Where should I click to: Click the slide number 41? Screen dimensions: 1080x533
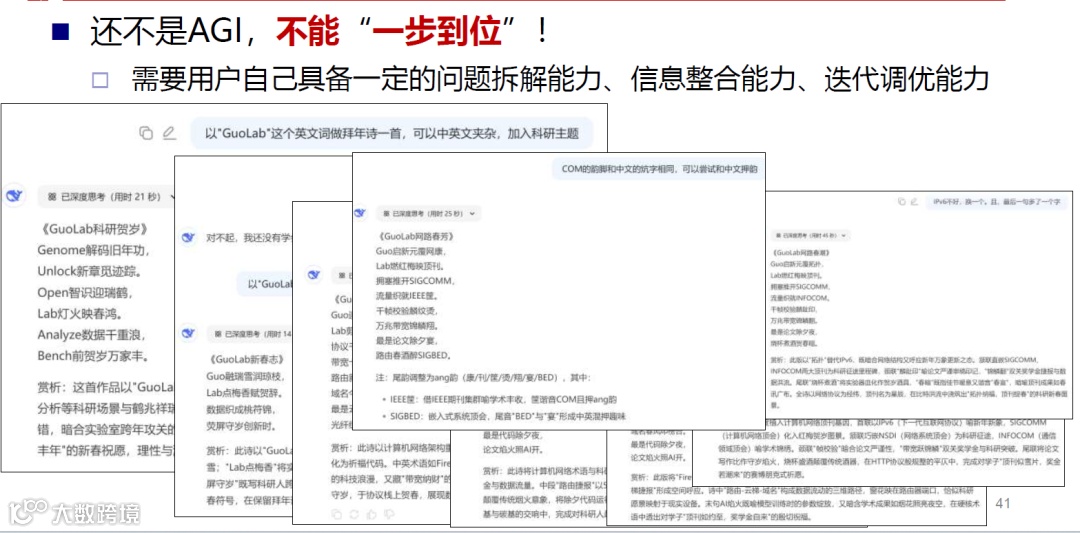[1003, 504]
